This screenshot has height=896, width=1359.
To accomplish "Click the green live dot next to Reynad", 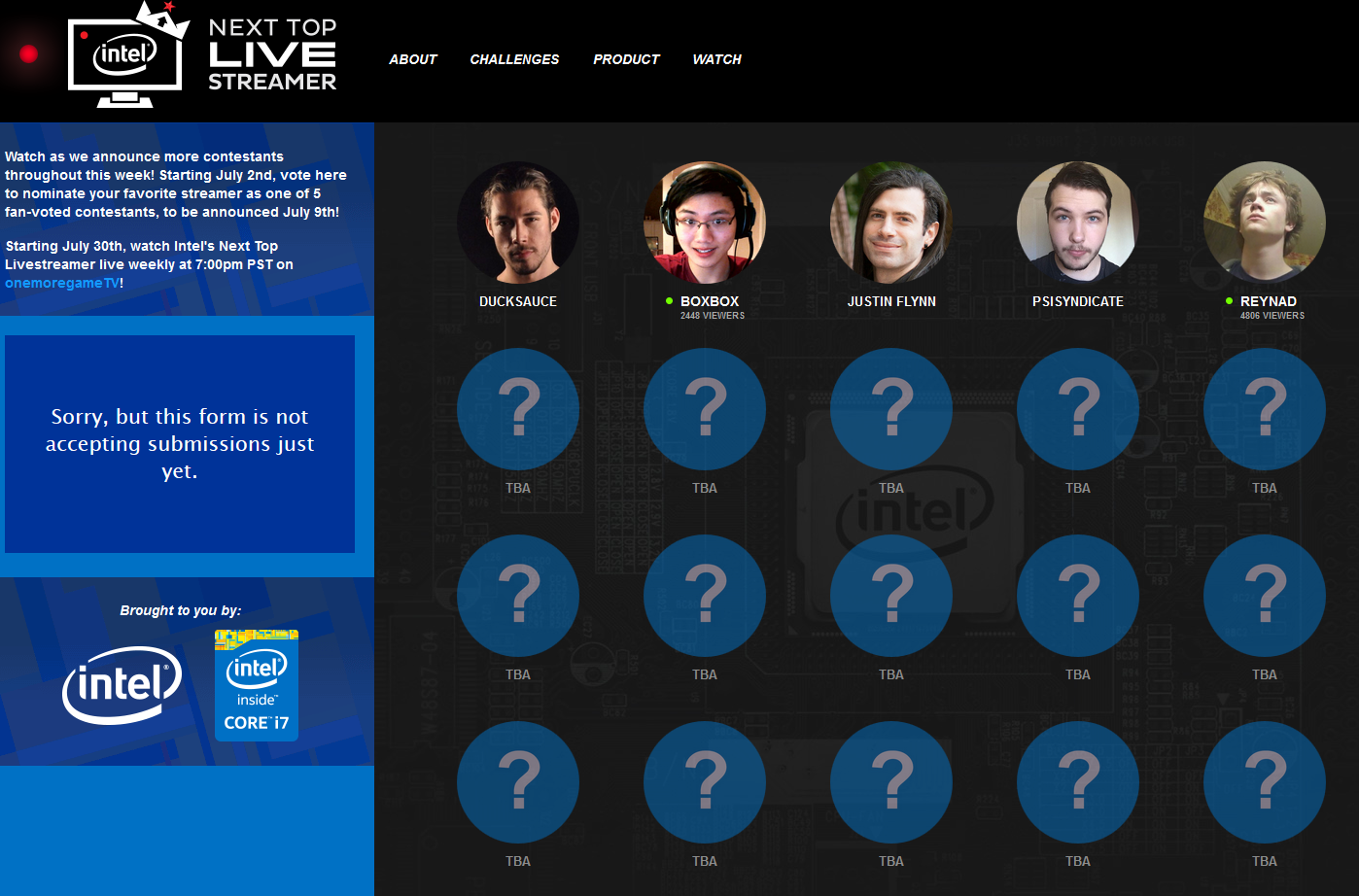I will tap(1228, 301).
